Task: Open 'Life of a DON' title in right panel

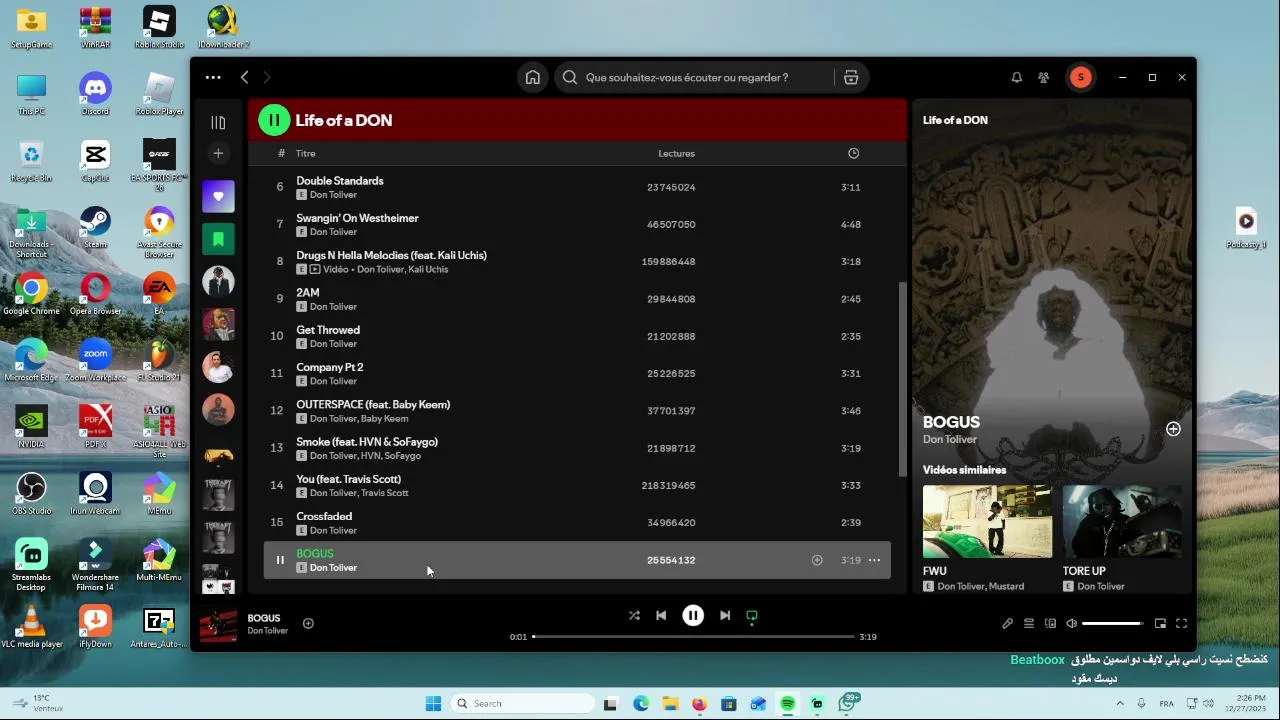Action: [x=955, y=120]
